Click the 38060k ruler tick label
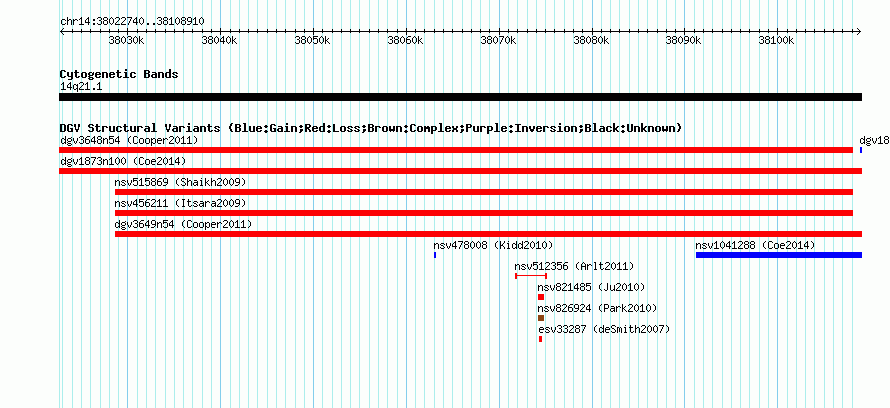The height and width of the screenshot is (408, 890). click(x=405, y=41)
